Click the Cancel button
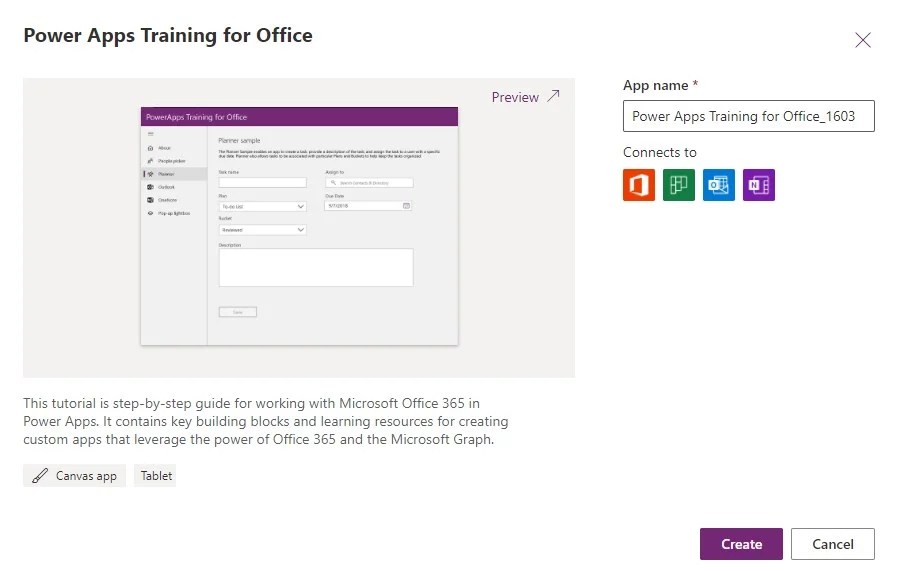The image size is (897, 571). pos(832,544)
